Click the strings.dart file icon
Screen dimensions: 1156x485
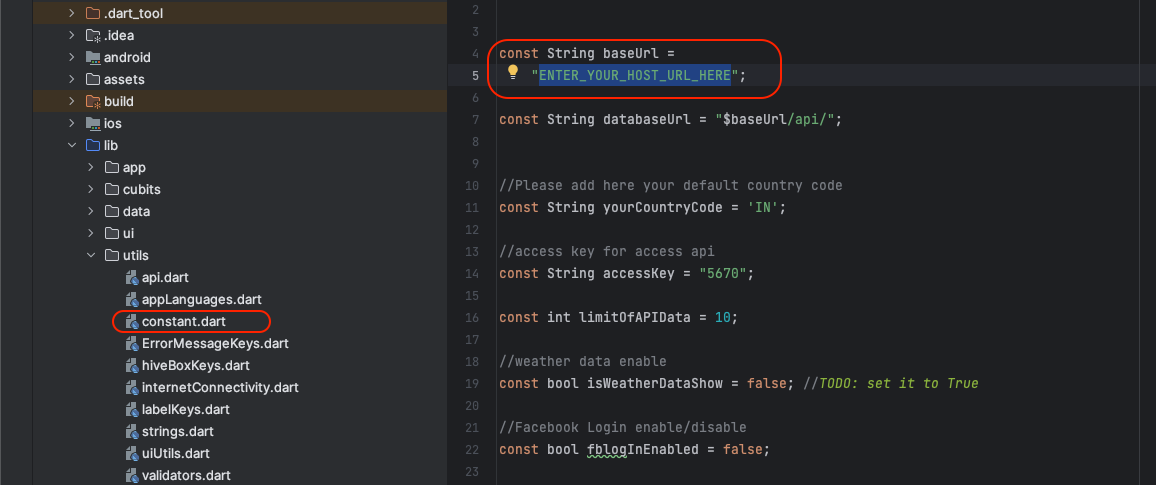(132, 432)
